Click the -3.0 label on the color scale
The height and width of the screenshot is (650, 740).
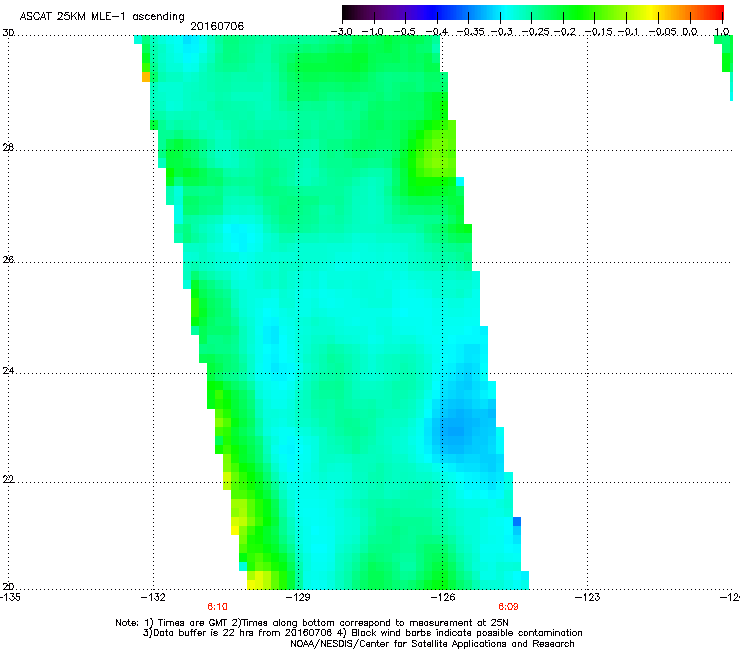342,32
